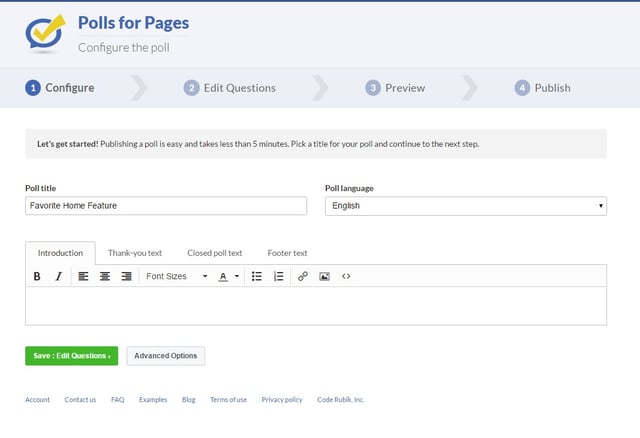The width and height of the screenshot is (640, 438).
Task: Toggle bold formatting in editor
Action: pos(37,276)
